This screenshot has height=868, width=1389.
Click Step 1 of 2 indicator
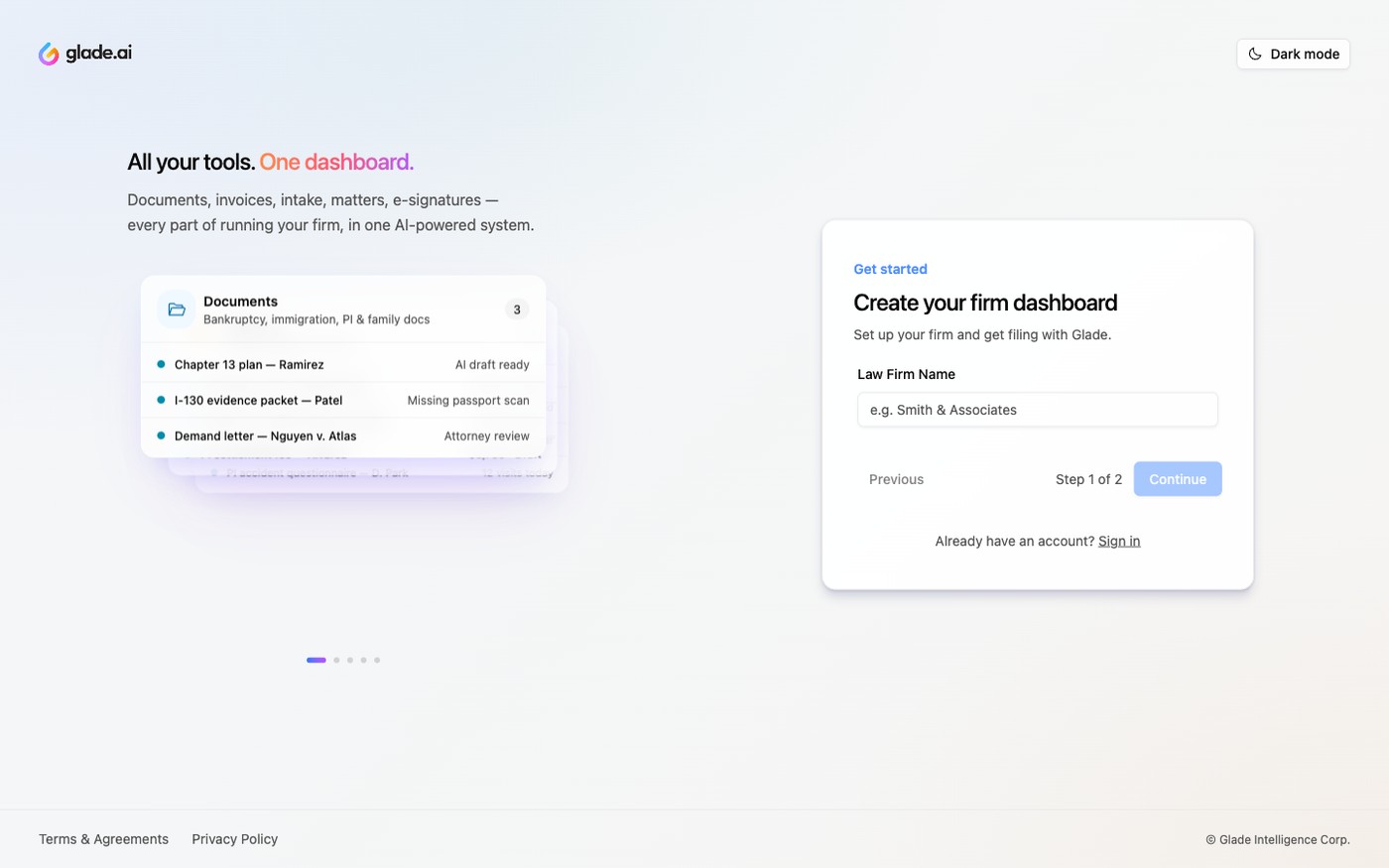point(1088,479)
